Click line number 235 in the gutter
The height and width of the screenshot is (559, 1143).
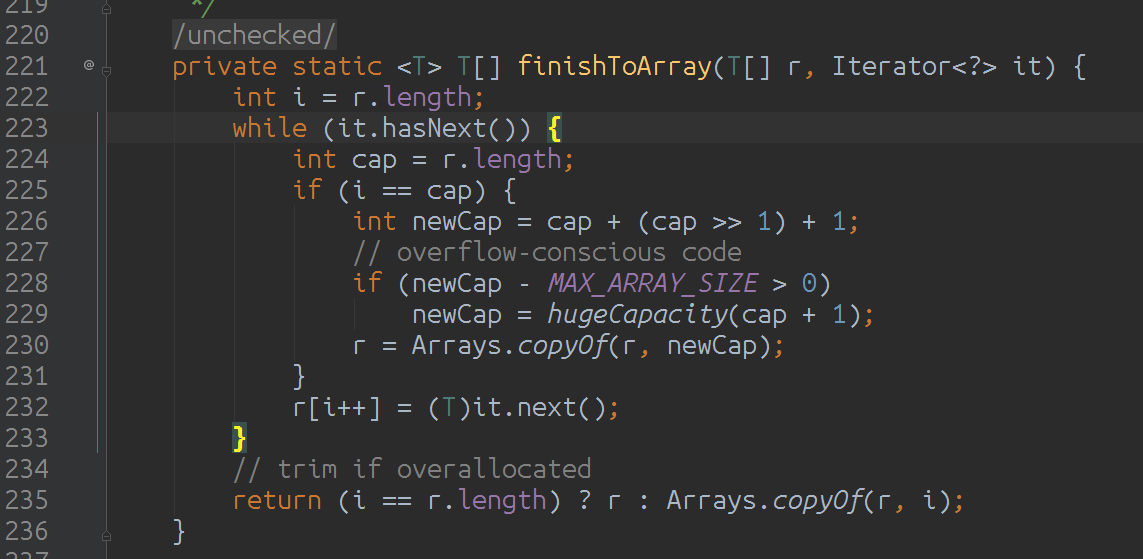(27, 500)
